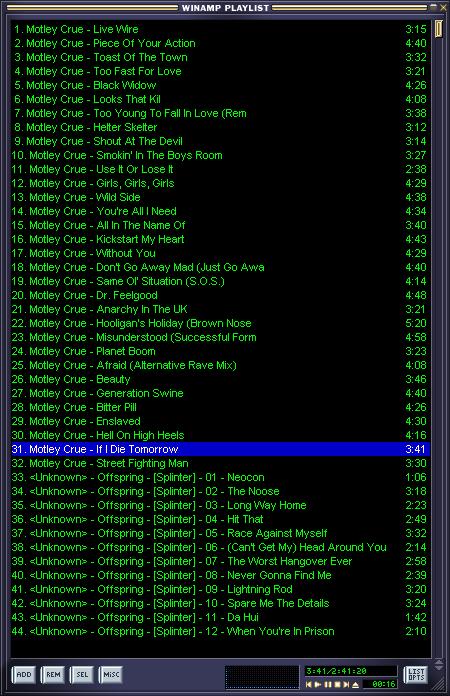
Task: Pause playback using the mini pause button
Action: [328, 684]
